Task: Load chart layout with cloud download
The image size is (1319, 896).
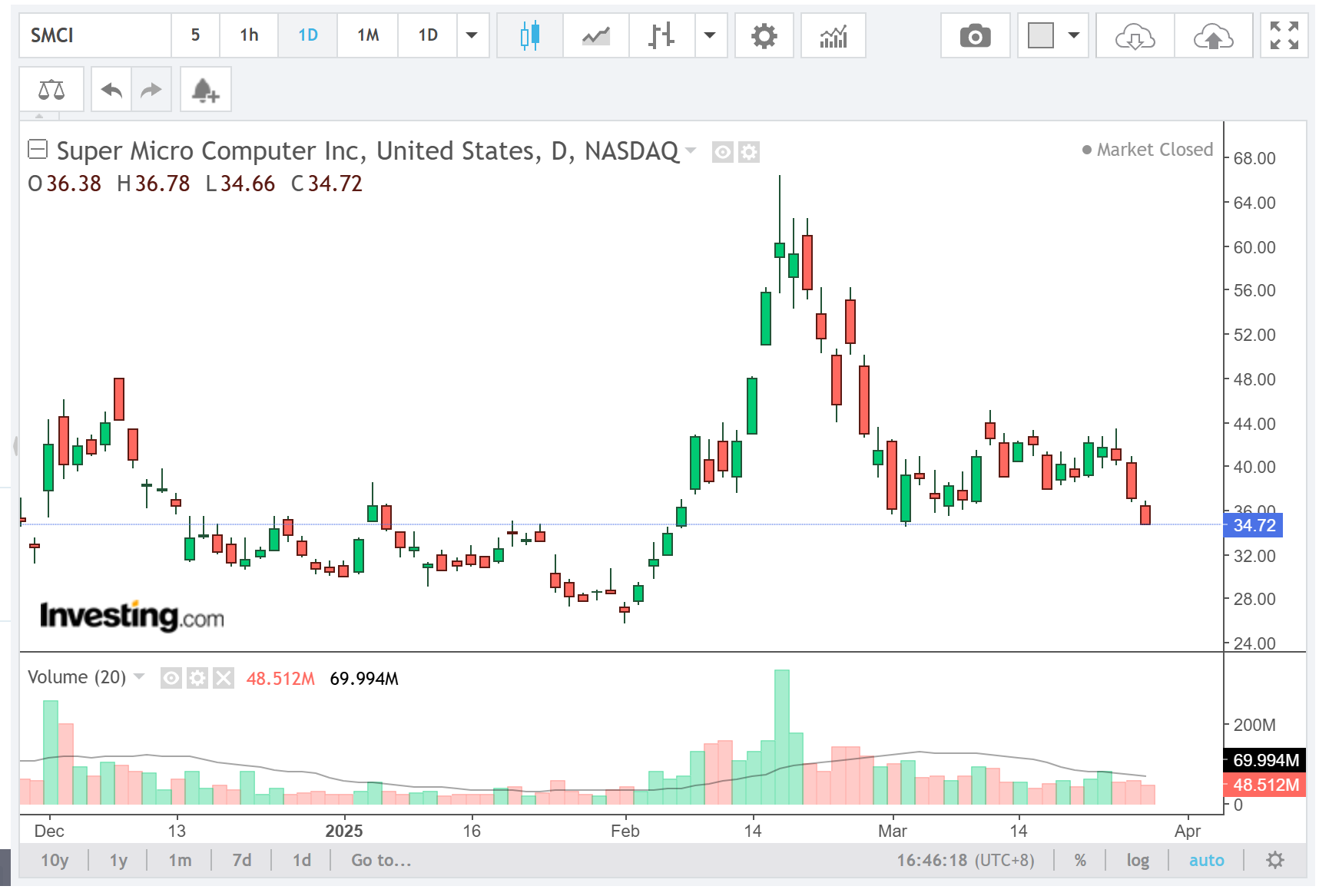Action: click(x=1135, y=35)
